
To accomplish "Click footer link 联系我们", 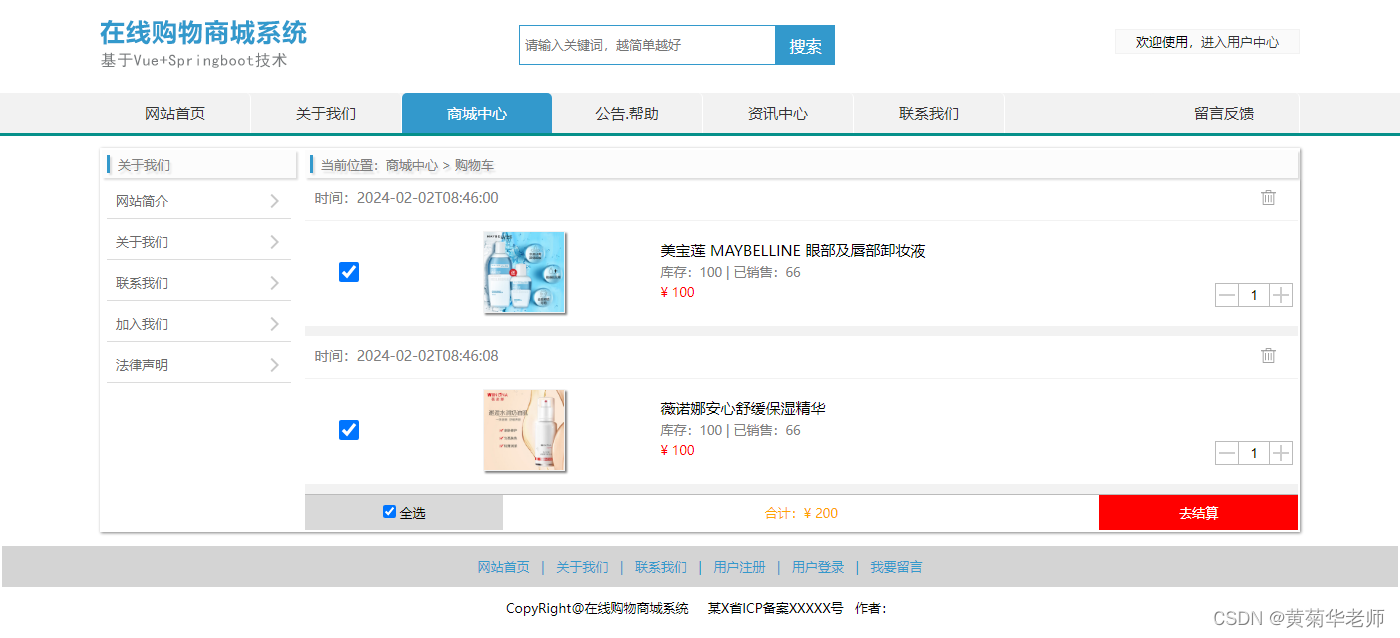I will 661,567.
